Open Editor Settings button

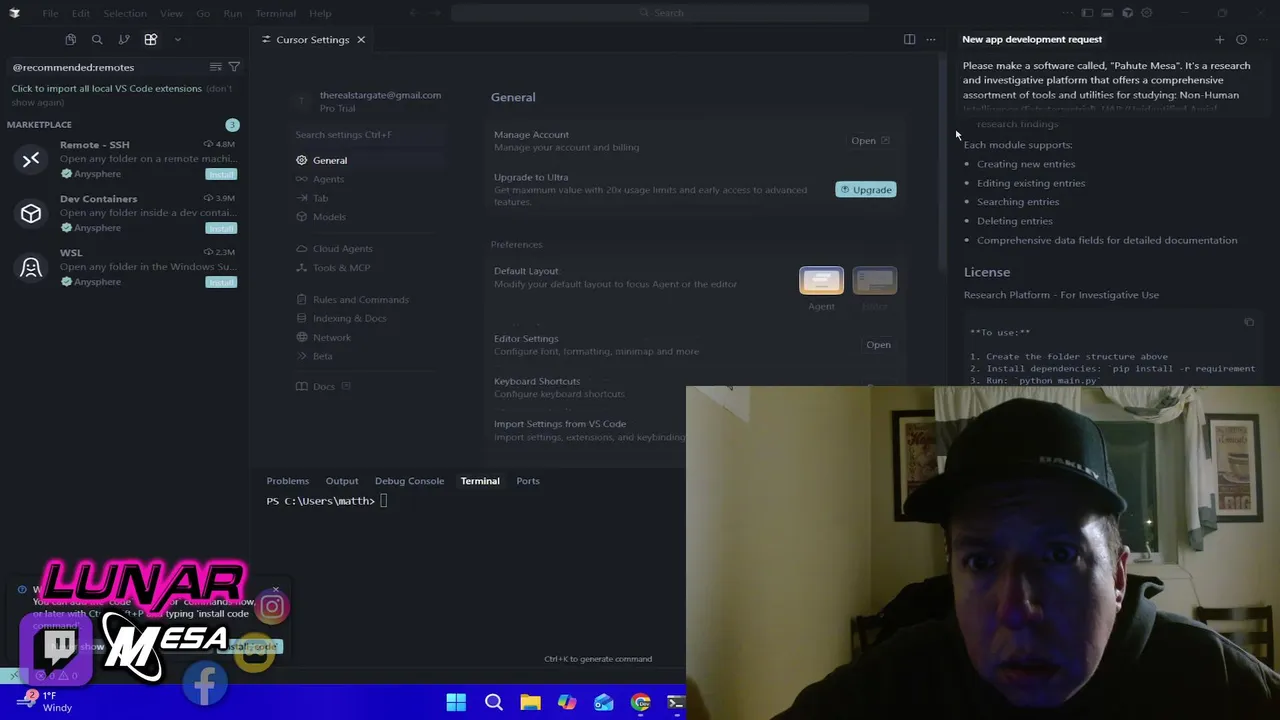tap(878, 345)
